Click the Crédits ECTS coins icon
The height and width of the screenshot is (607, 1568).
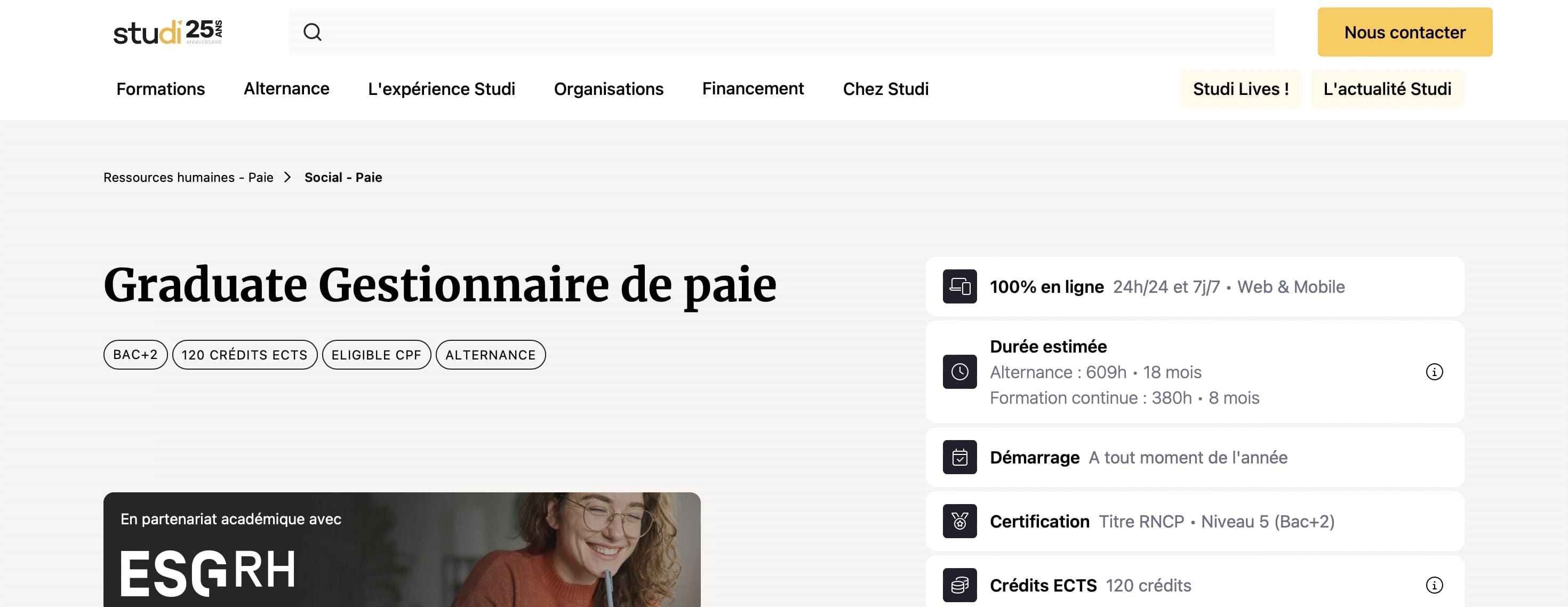(x=959, y=585)
